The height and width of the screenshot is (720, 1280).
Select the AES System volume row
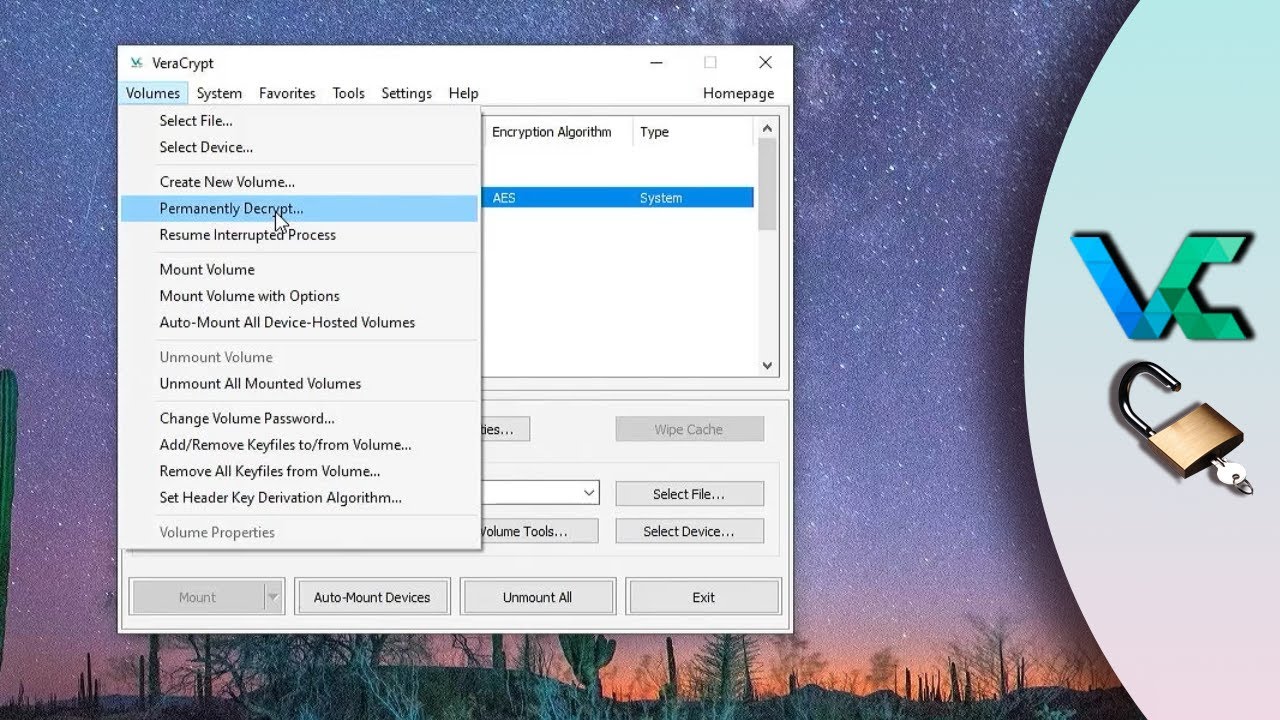pos(618,198)
